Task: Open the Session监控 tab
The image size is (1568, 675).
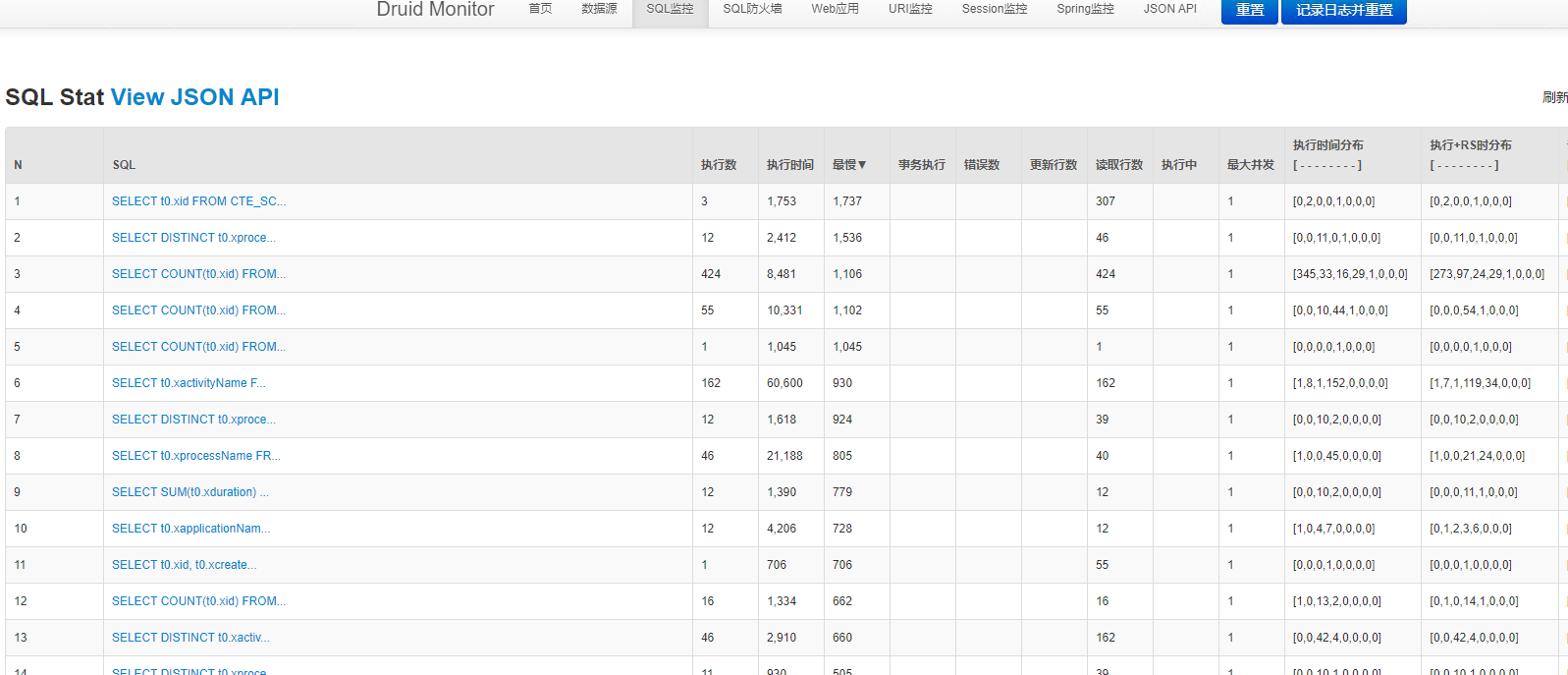Action: [x=995, y=9]
